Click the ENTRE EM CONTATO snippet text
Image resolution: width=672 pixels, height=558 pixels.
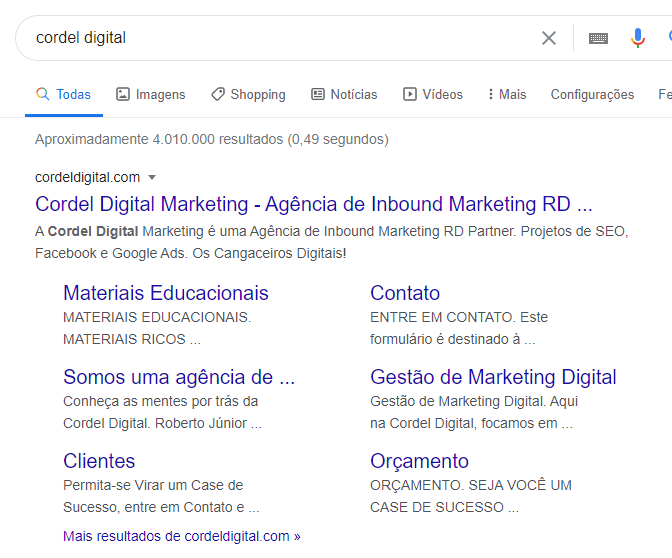point(459,328)
